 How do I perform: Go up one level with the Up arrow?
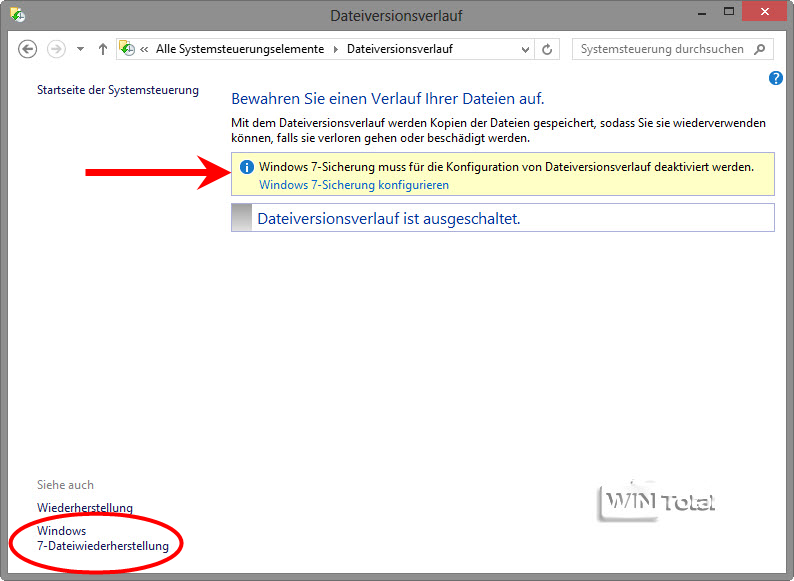103,49
